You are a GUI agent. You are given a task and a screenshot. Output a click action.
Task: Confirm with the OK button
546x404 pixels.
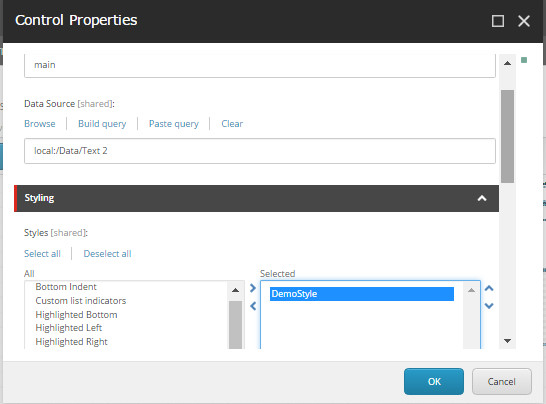point(434,382)
